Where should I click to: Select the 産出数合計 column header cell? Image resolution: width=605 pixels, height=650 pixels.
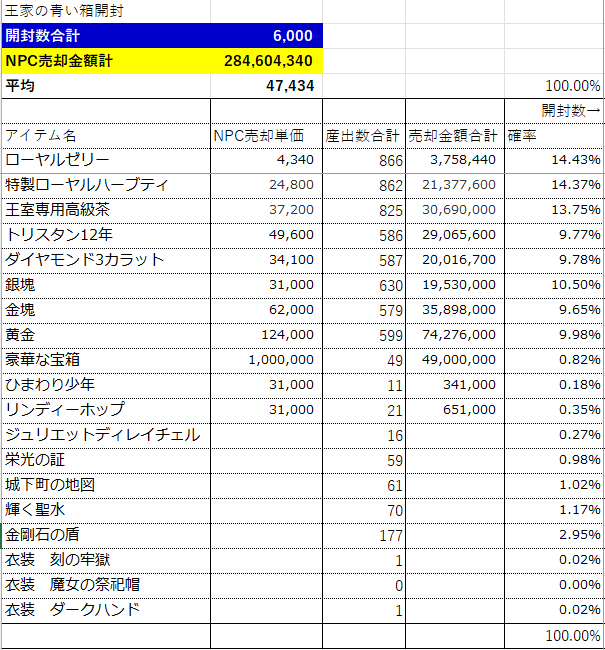[x=364, y=135]
